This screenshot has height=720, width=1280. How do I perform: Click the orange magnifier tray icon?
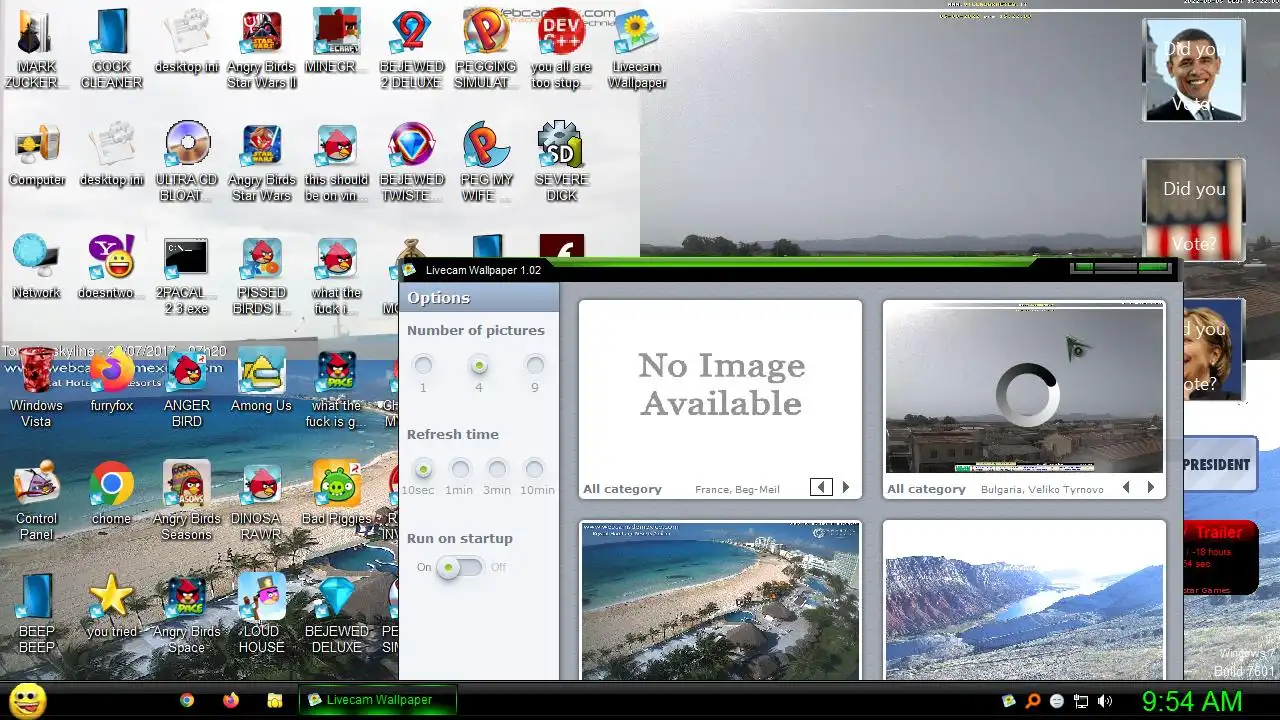pos(1033,701)
